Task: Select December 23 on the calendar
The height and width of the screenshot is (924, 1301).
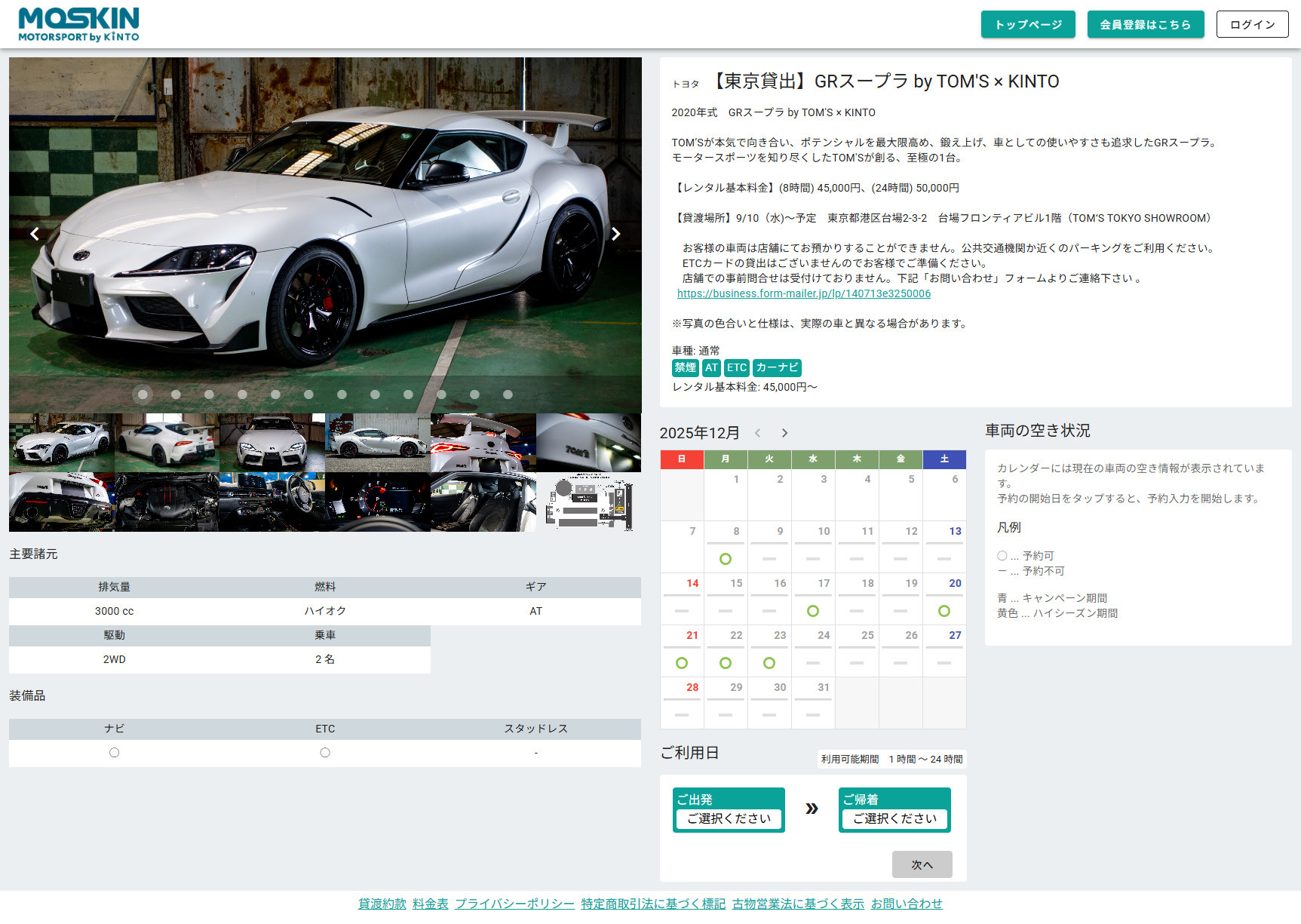Action: [769, 650]
